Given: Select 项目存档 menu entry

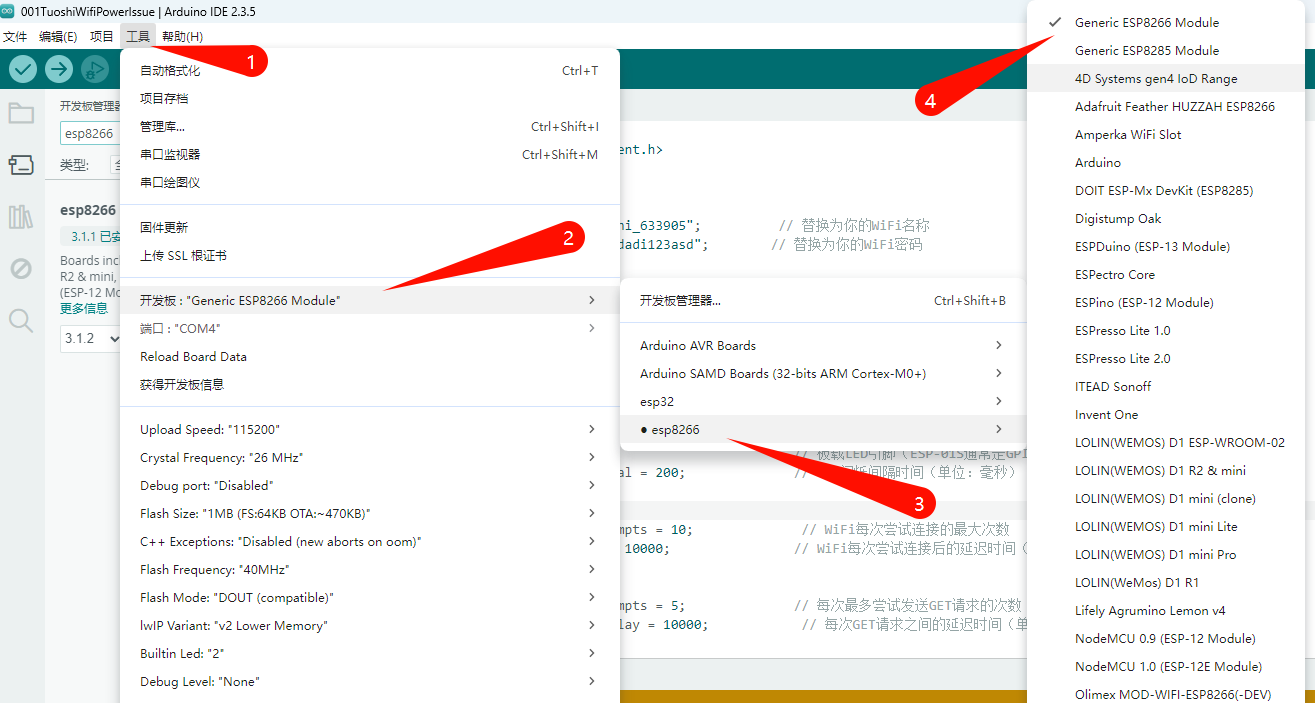Looking at the screenshot, I should tap(370, 99).
